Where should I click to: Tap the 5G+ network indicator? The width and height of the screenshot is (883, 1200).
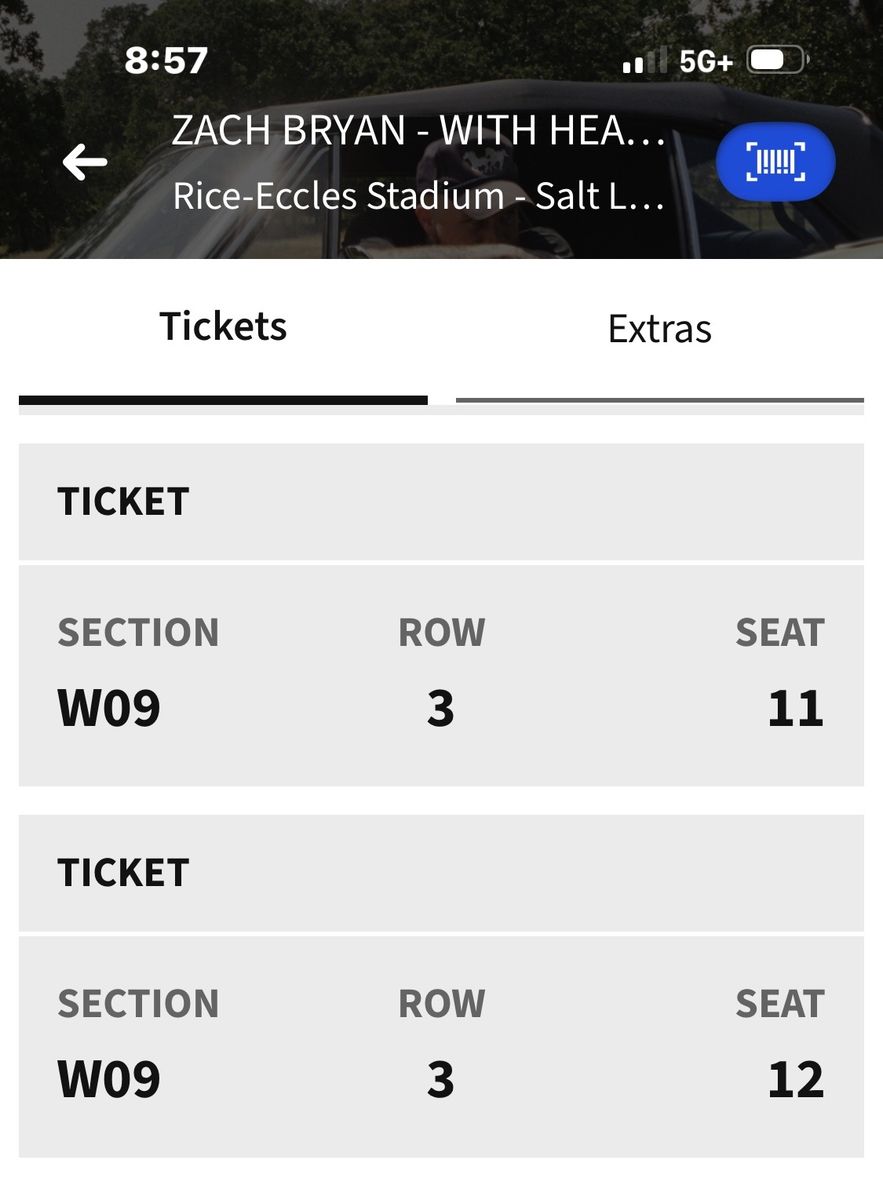(x=706, y=62)
